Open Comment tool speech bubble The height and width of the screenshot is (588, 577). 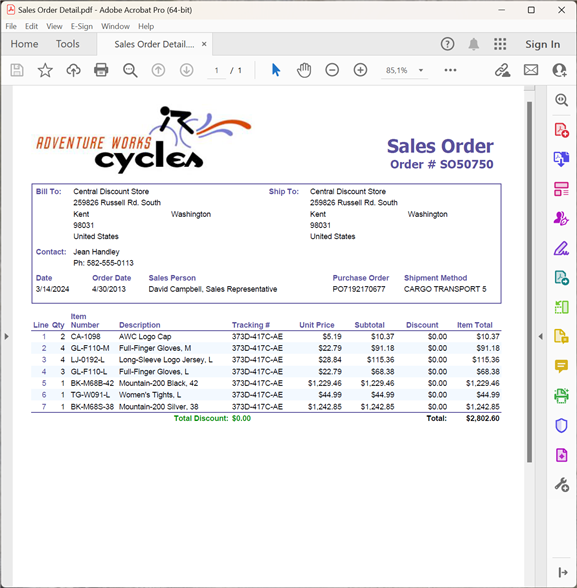(x=561, y=366)
